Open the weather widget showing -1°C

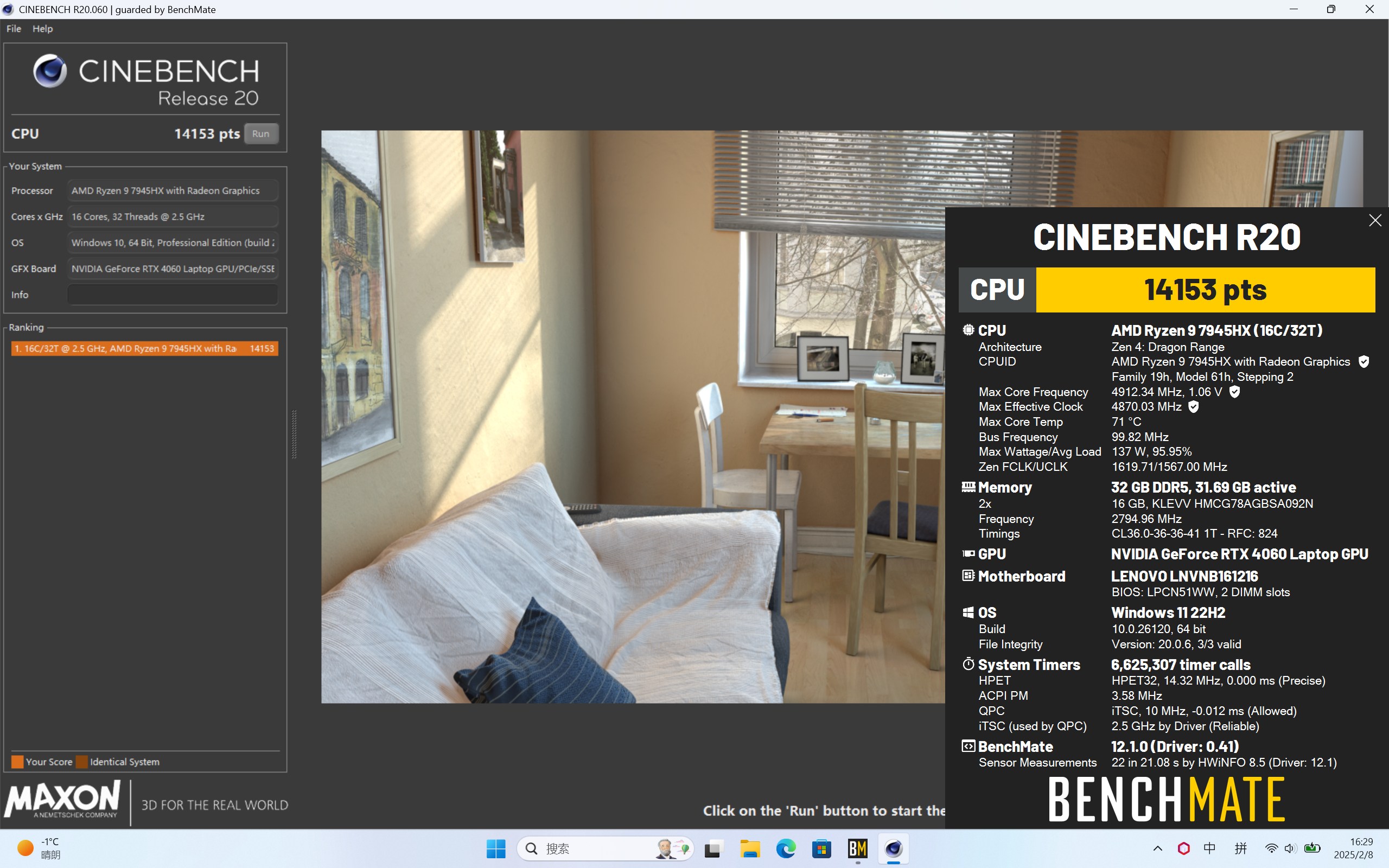pos(39,848)
